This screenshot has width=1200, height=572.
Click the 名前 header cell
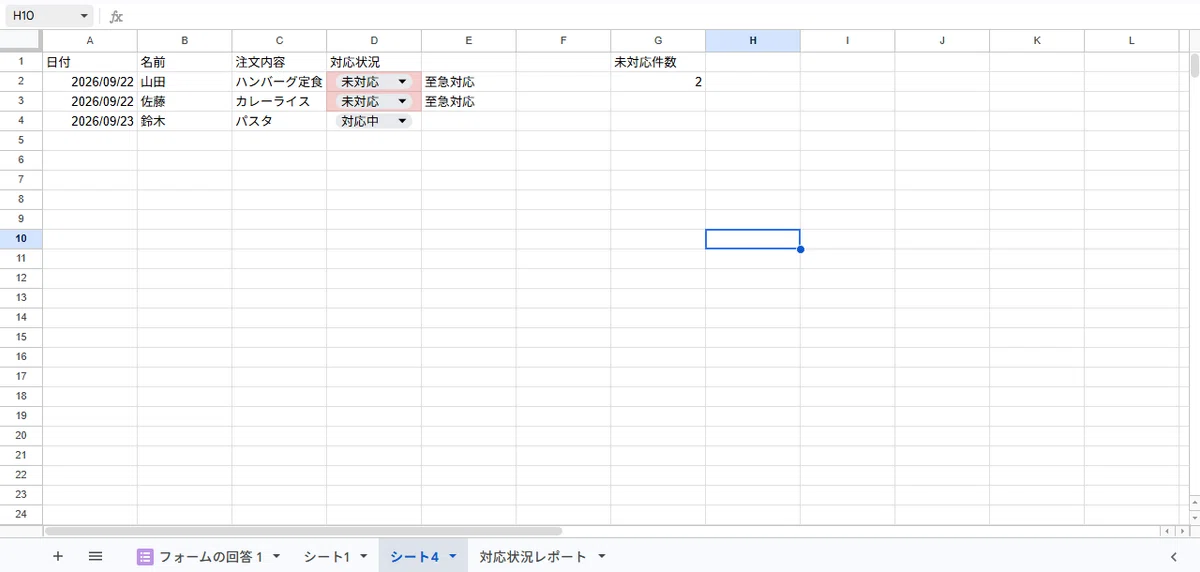(185, 62)
